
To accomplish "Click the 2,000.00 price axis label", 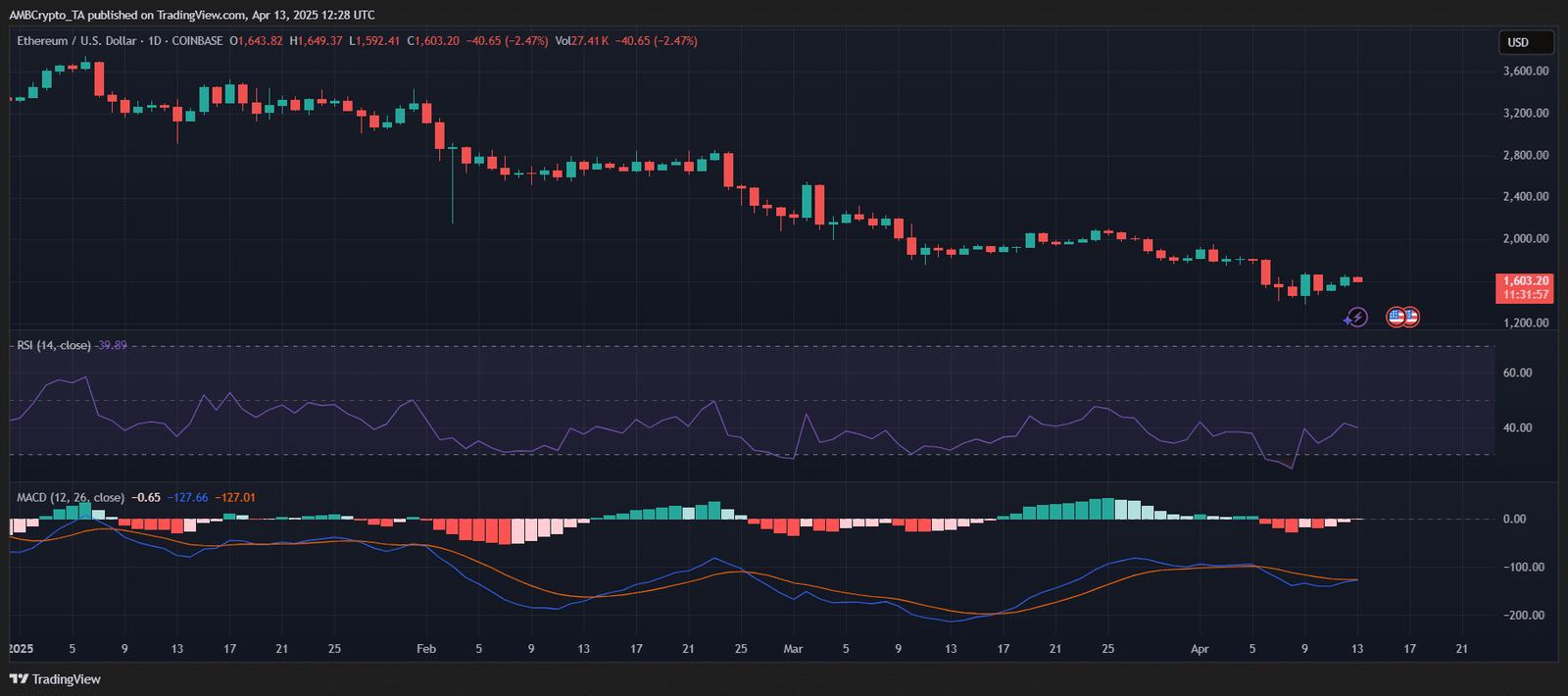I will pyautogui.click(x=1526, y=239).
